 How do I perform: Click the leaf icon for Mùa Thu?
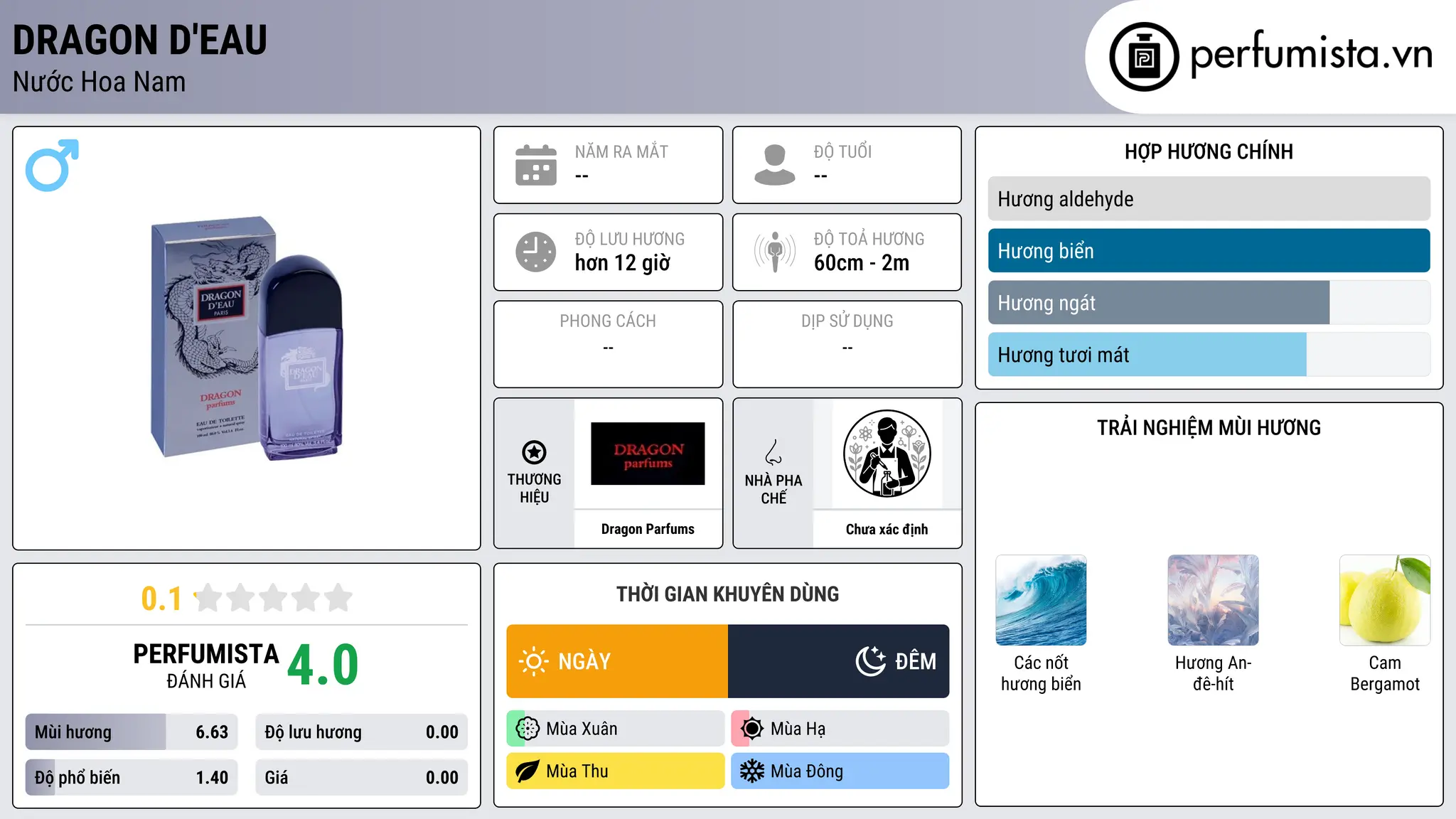click(x=528, y=771)
